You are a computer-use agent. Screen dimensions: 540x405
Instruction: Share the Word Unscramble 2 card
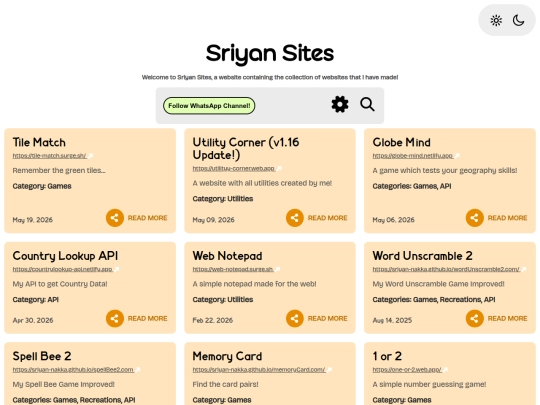[x=475, y=318]
